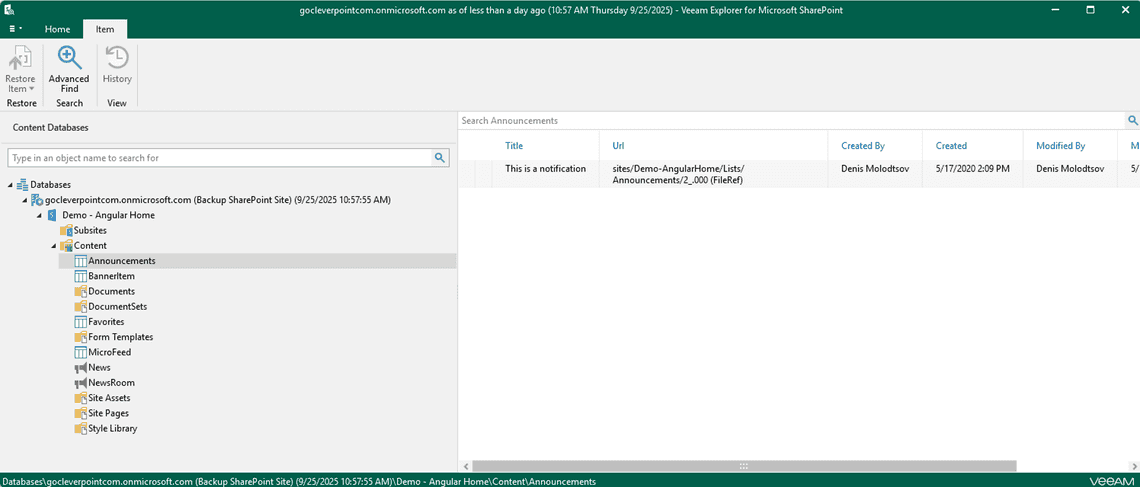Screen dimensions: 1140x487
Task: Click the Form Templates library icon
Action: (81, 337)
